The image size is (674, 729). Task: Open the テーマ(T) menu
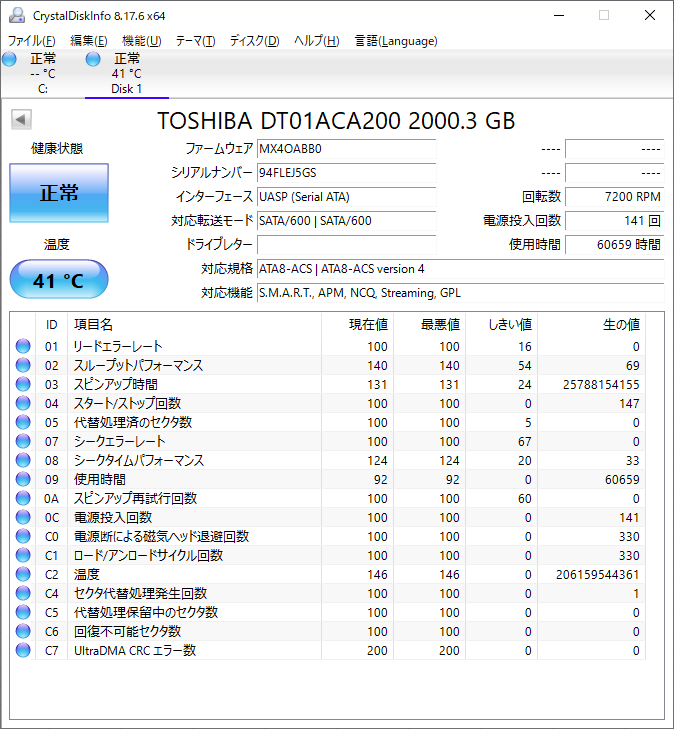click(195, 41)
